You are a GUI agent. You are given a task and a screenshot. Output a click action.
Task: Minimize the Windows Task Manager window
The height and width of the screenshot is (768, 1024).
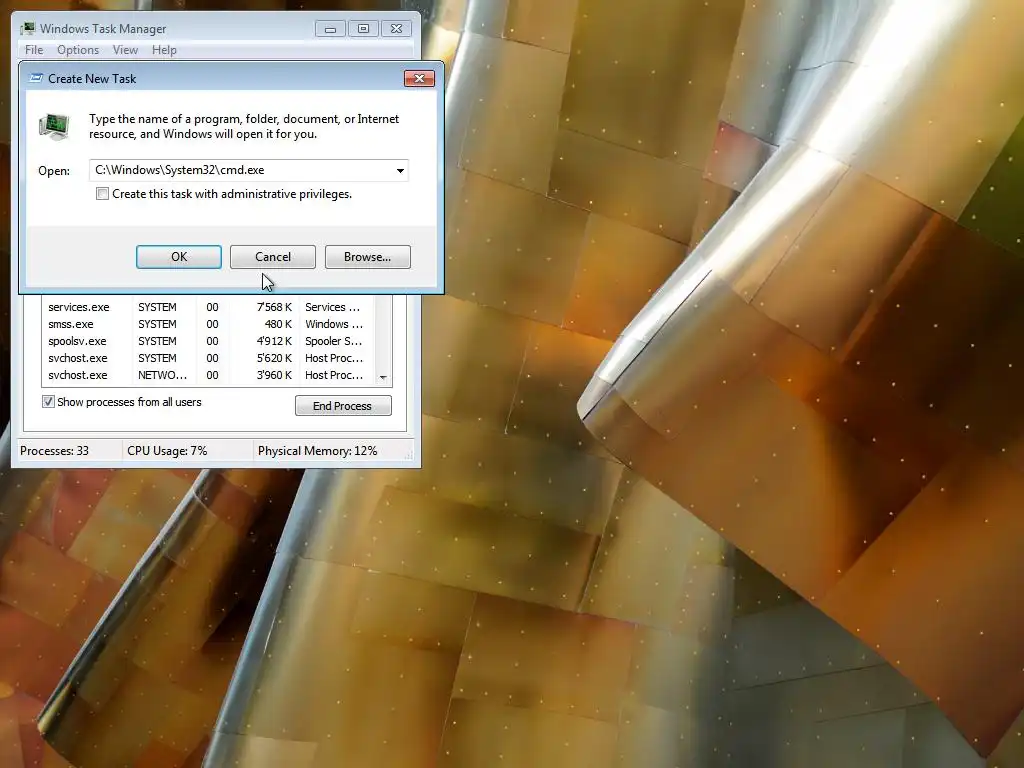(x=330, y=29)
